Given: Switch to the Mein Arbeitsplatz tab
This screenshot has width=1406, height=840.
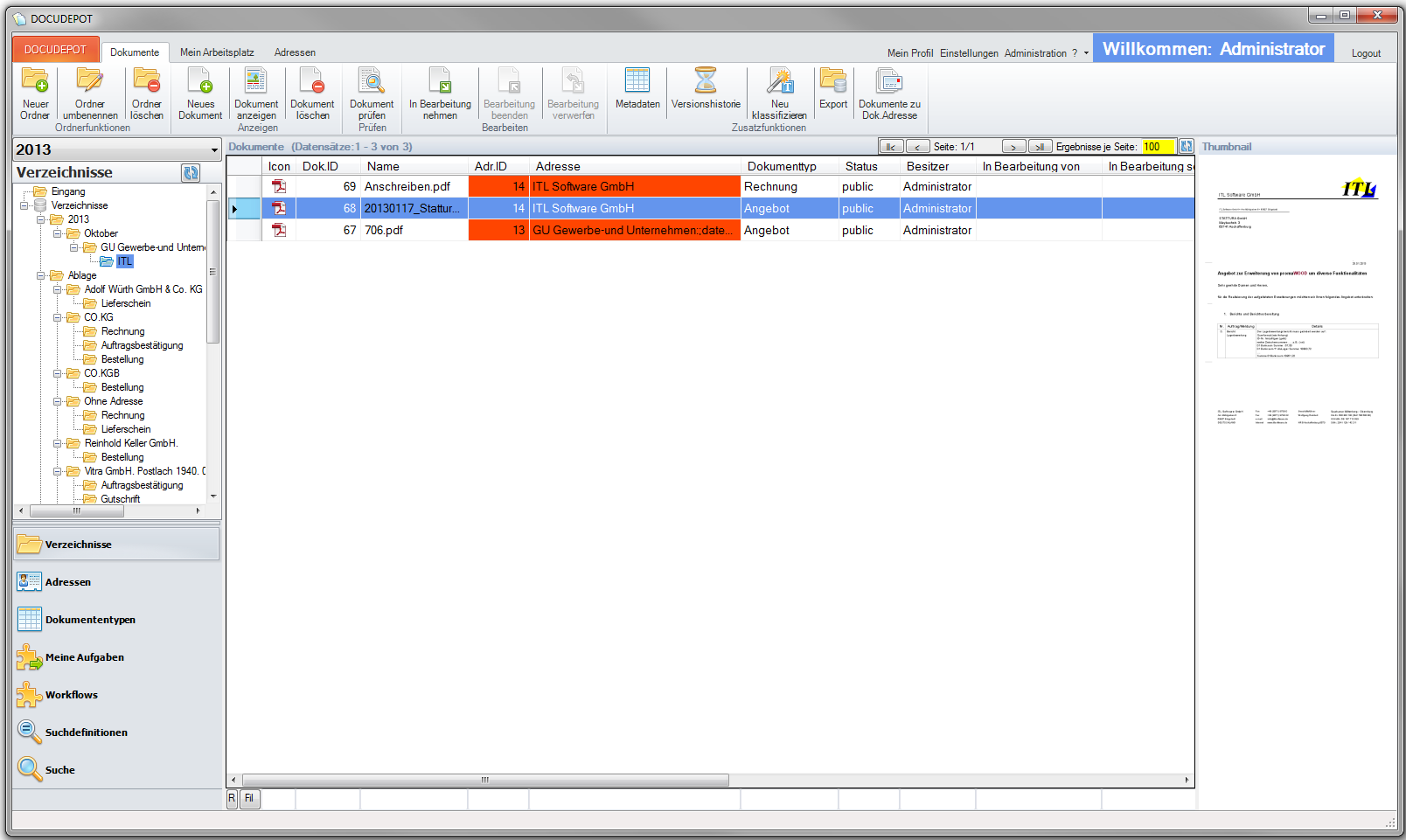Looking at the screenshot, I should tap(217, 52).
